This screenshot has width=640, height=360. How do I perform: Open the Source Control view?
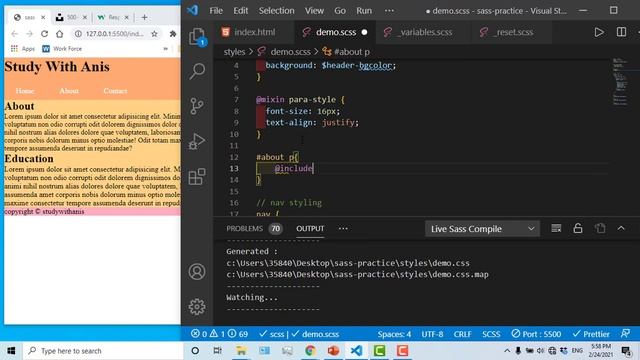click(x=197, y=106)
